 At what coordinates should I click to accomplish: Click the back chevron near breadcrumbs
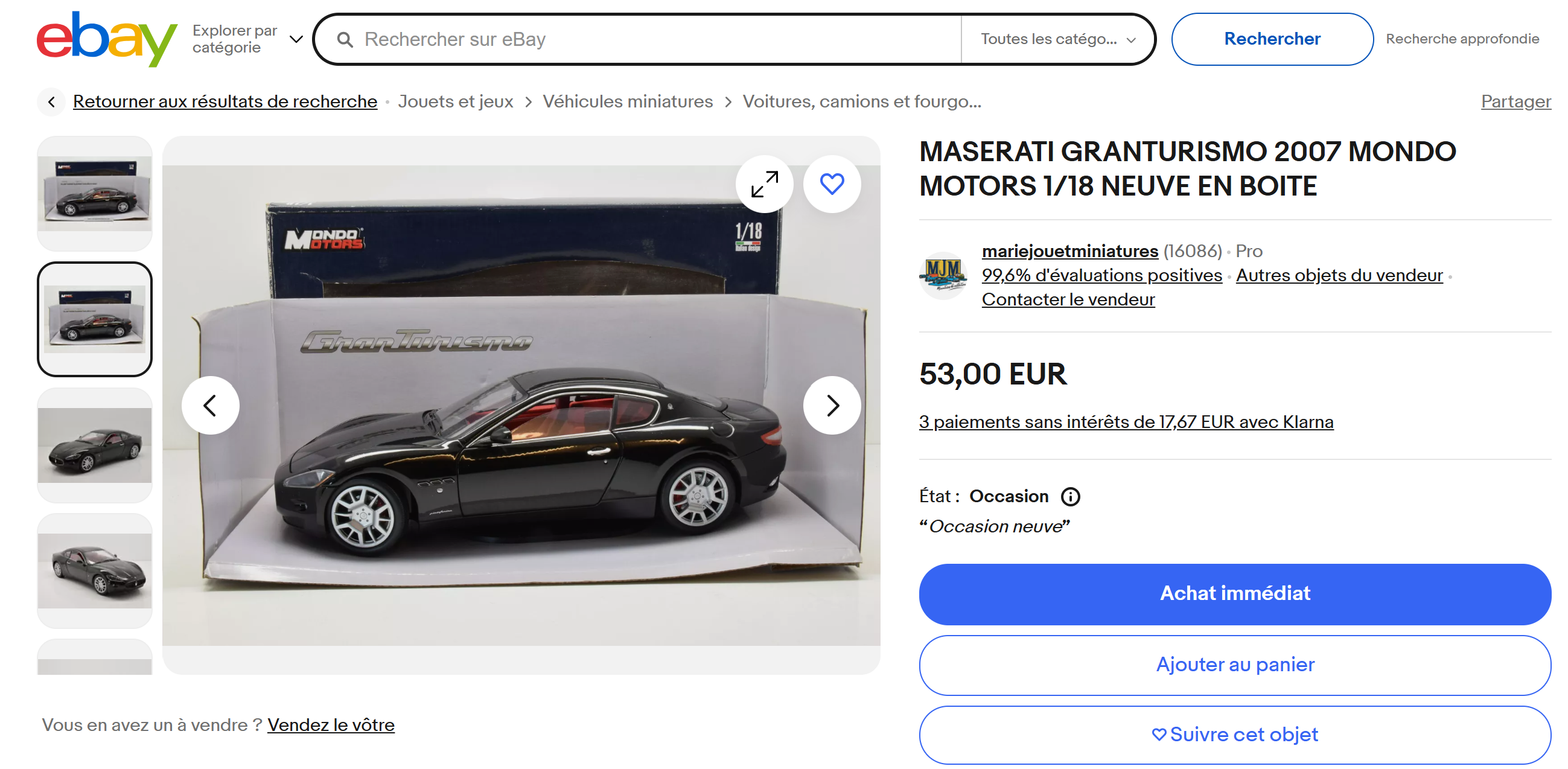(x=52, y=101)
